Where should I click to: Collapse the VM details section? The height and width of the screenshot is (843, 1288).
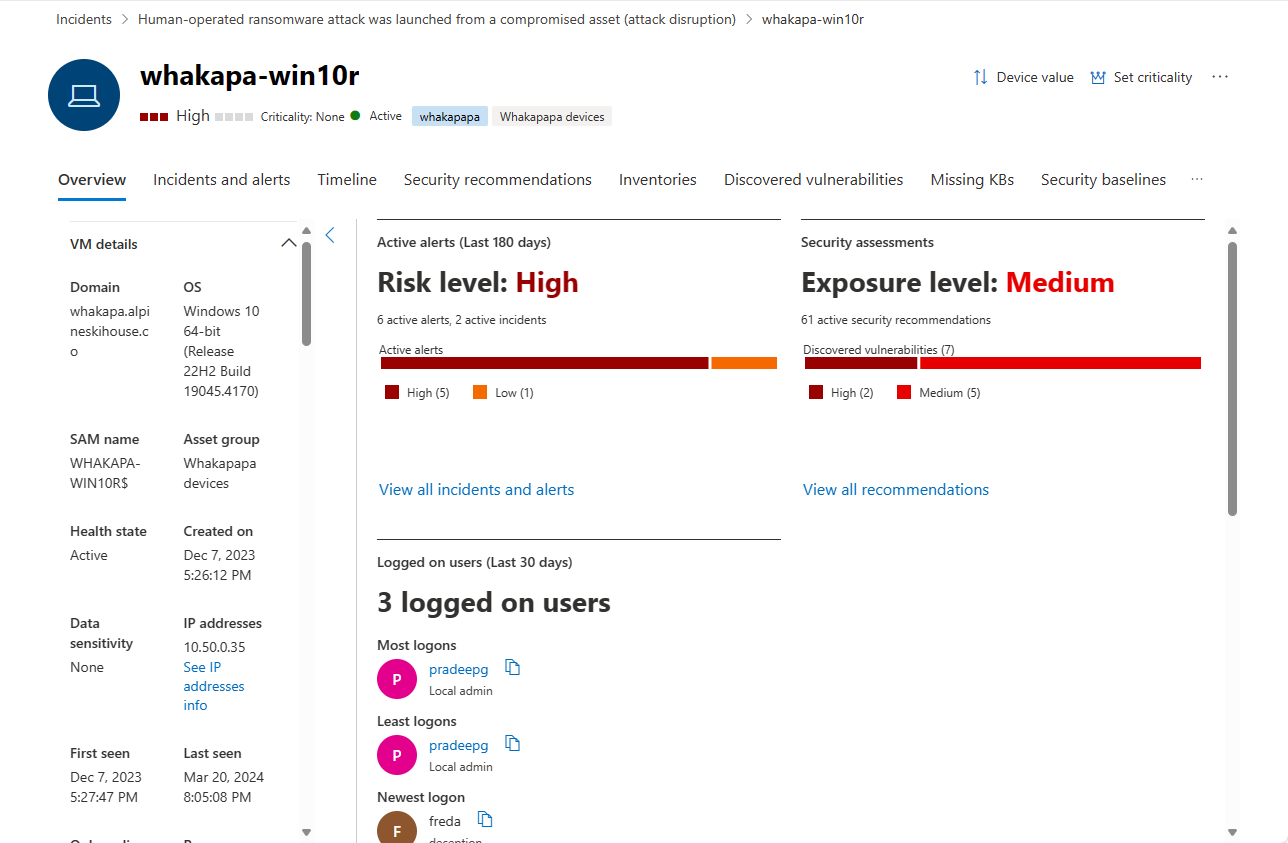pos(289,243)
